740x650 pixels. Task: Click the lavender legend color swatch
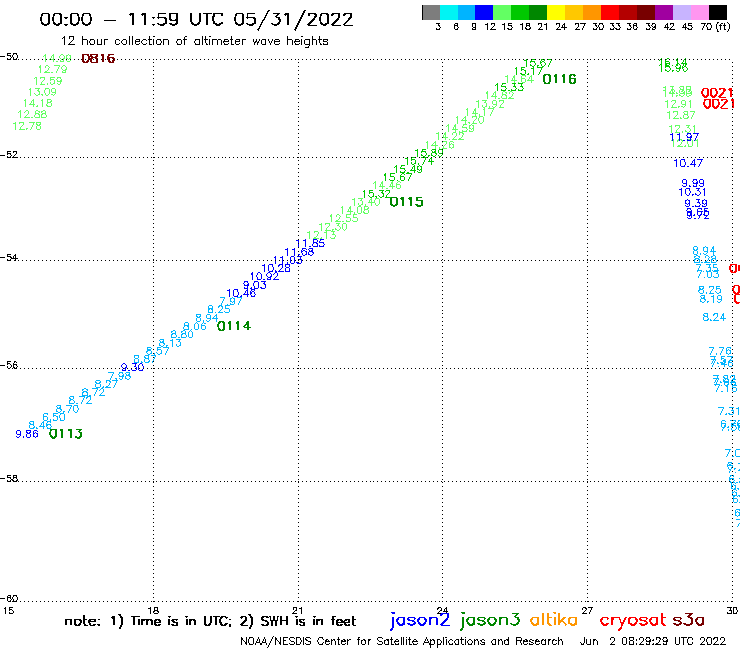[x=682, y=12]
